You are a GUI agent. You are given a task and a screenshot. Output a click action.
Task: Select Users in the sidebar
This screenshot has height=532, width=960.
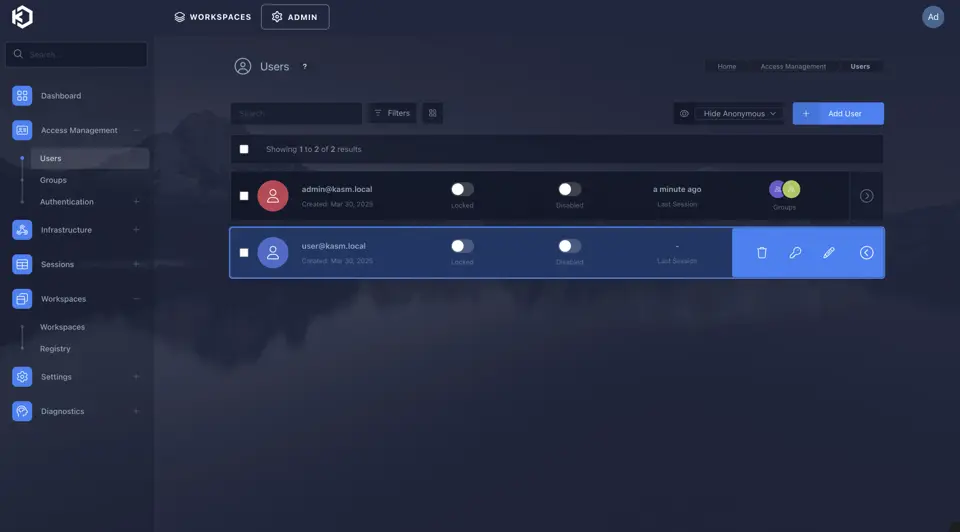point(89,158)
